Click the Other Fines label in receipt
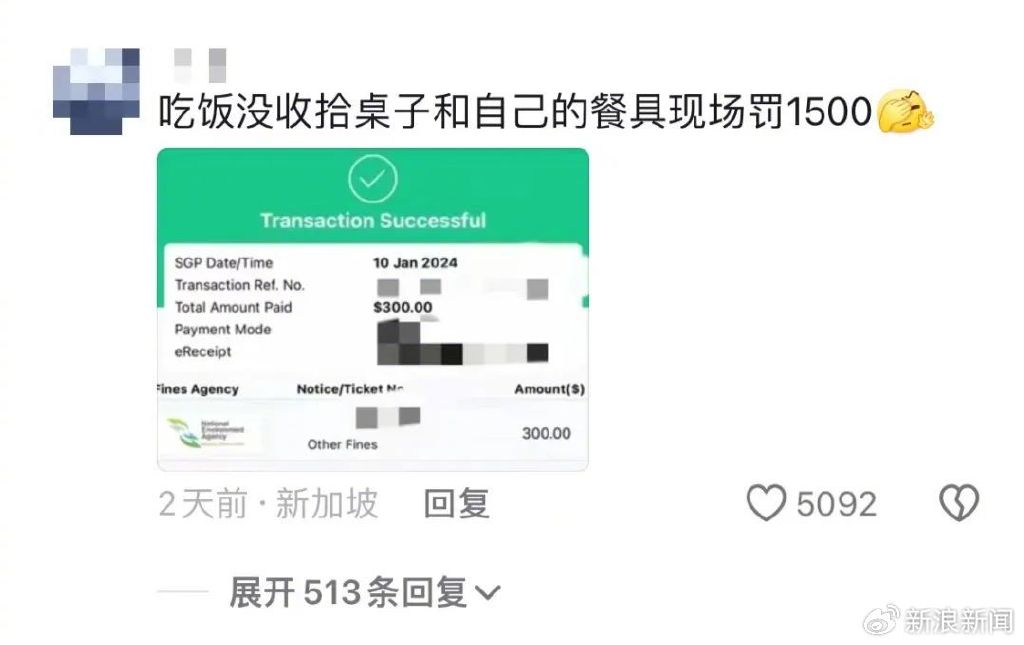This screenshot has height=645, width=1024. coord(342,445)
